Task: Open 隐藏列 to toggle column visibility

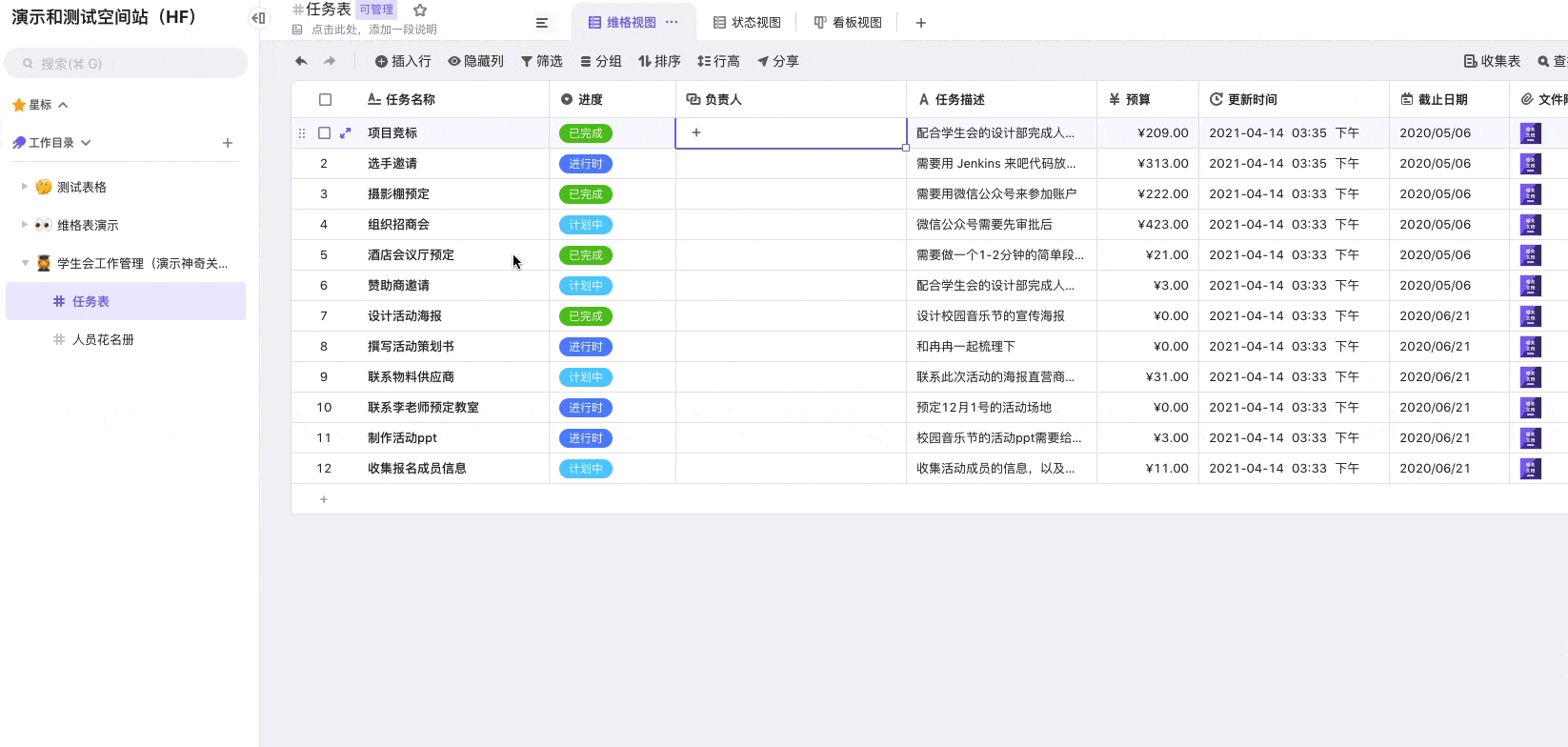Action: [x=476, y=61]
